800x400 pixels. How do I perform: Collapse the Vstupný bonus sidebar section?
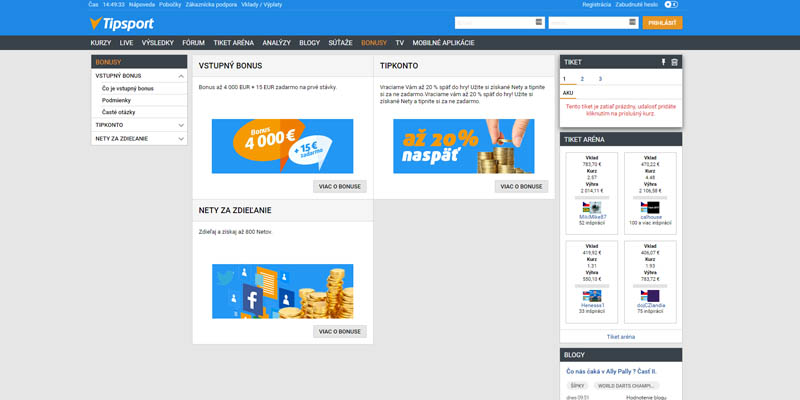[x=181, y=76]
